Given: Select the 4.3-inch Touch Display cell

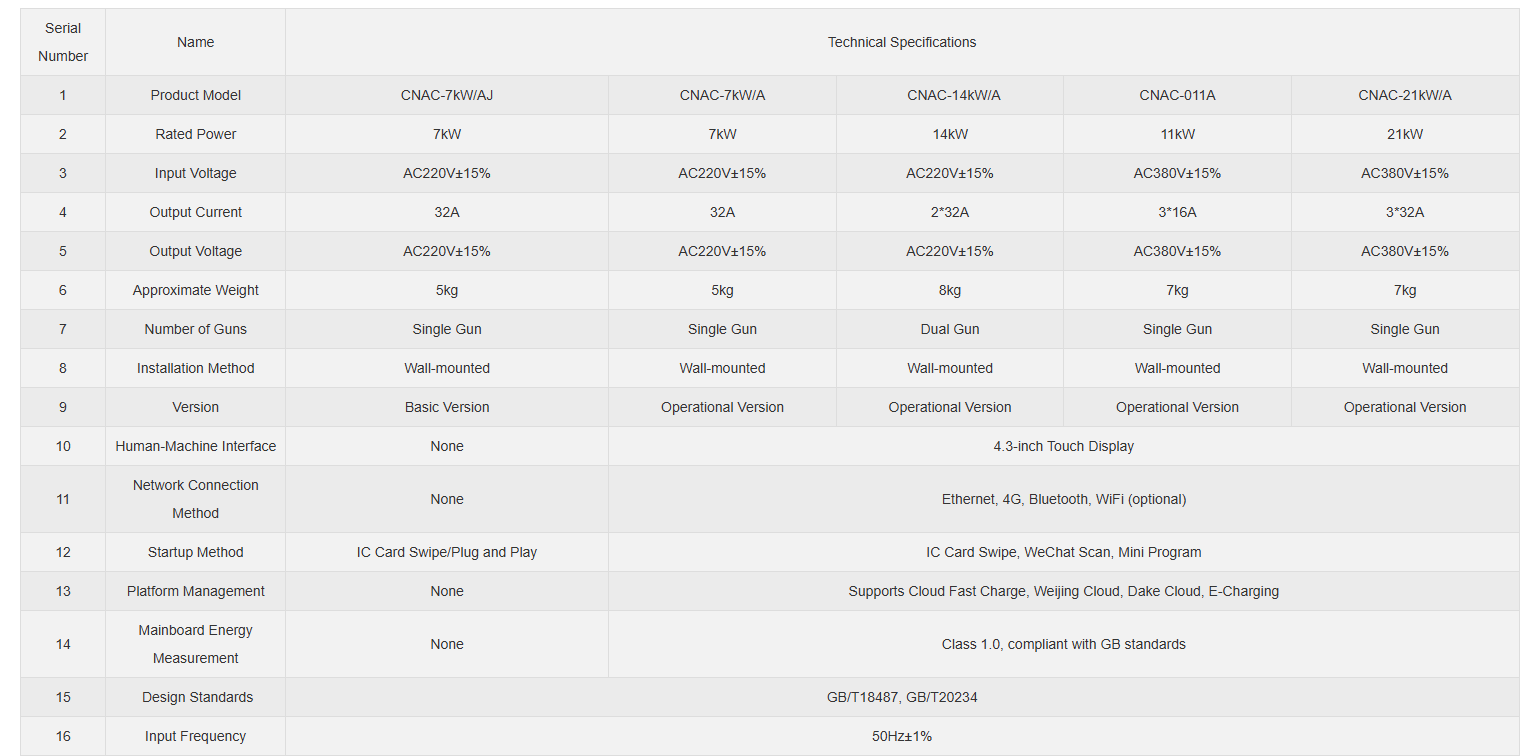Looking at the screenshot, I should (x=1064, y=446).
